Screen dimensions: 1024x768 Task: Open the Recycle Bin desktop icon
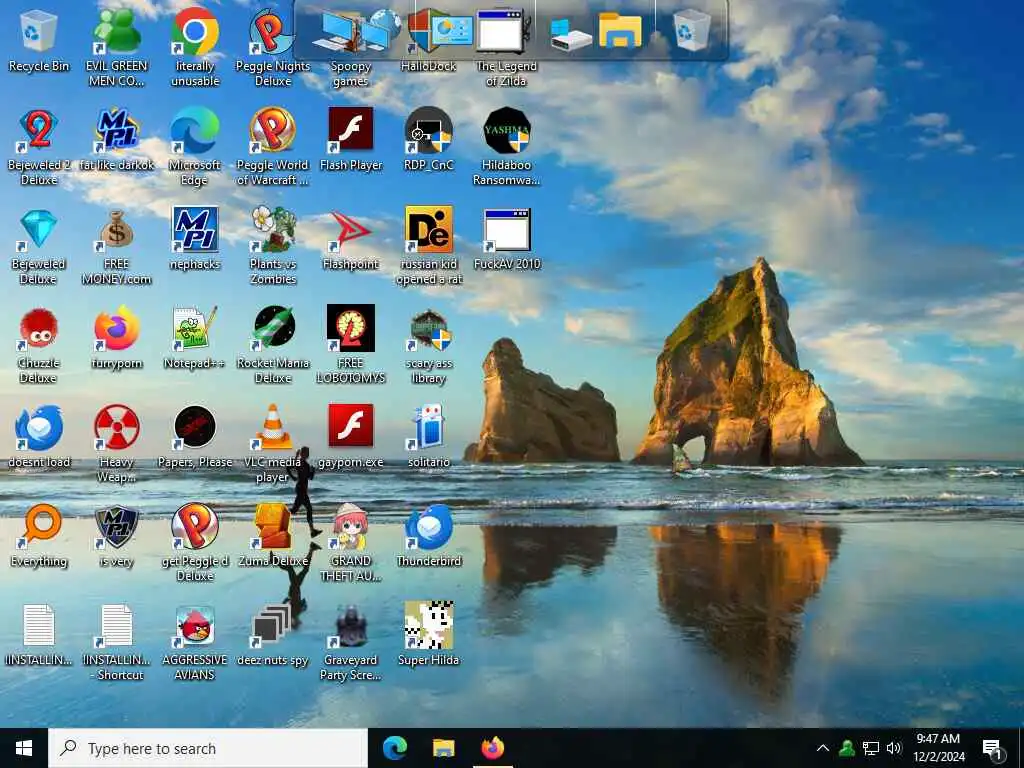(x=39, y=40)
